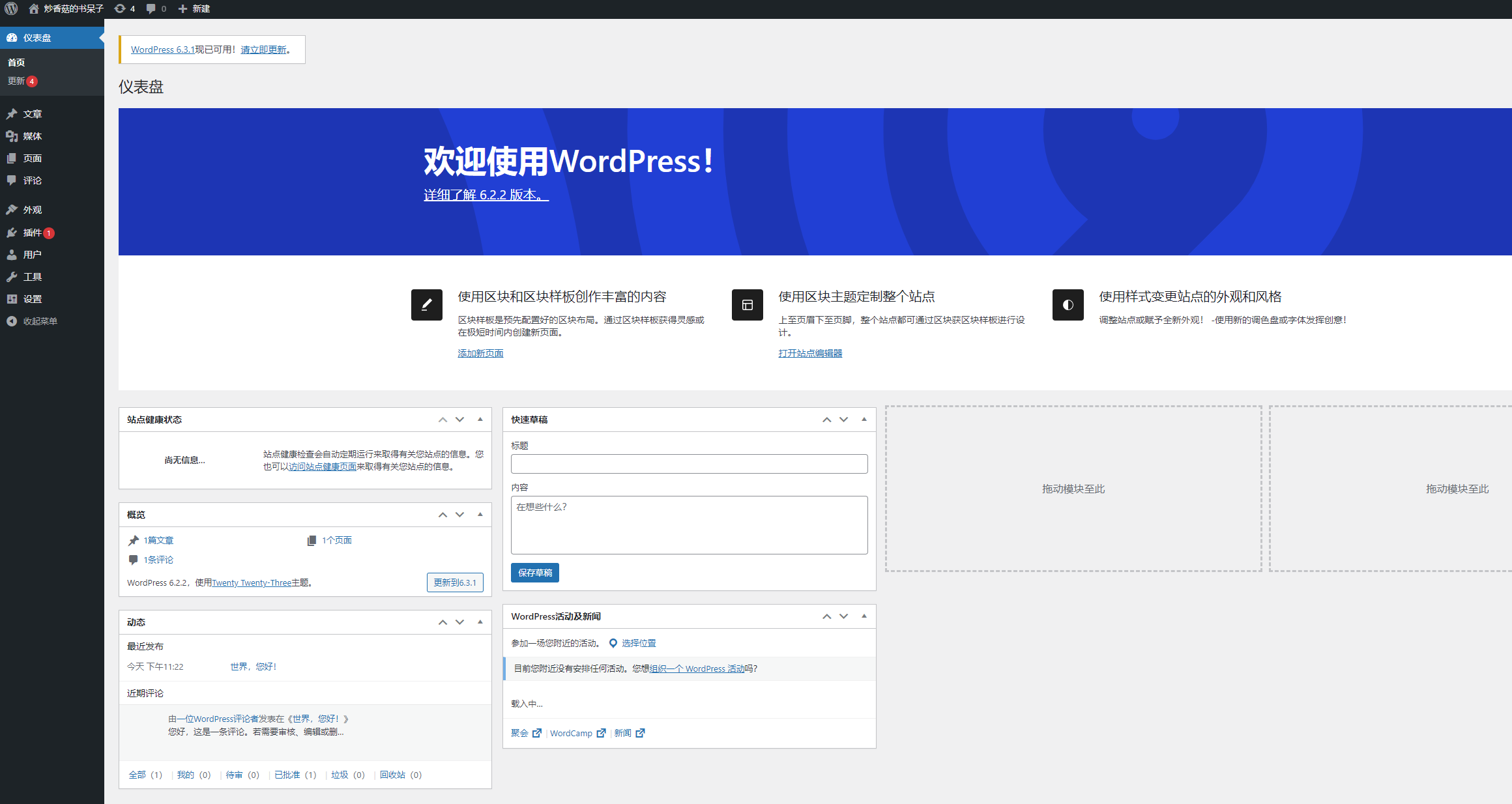Viewport: 1512px width, 804px height.
Task: Collapse the 快速草稿 panel
Action: 865,419
